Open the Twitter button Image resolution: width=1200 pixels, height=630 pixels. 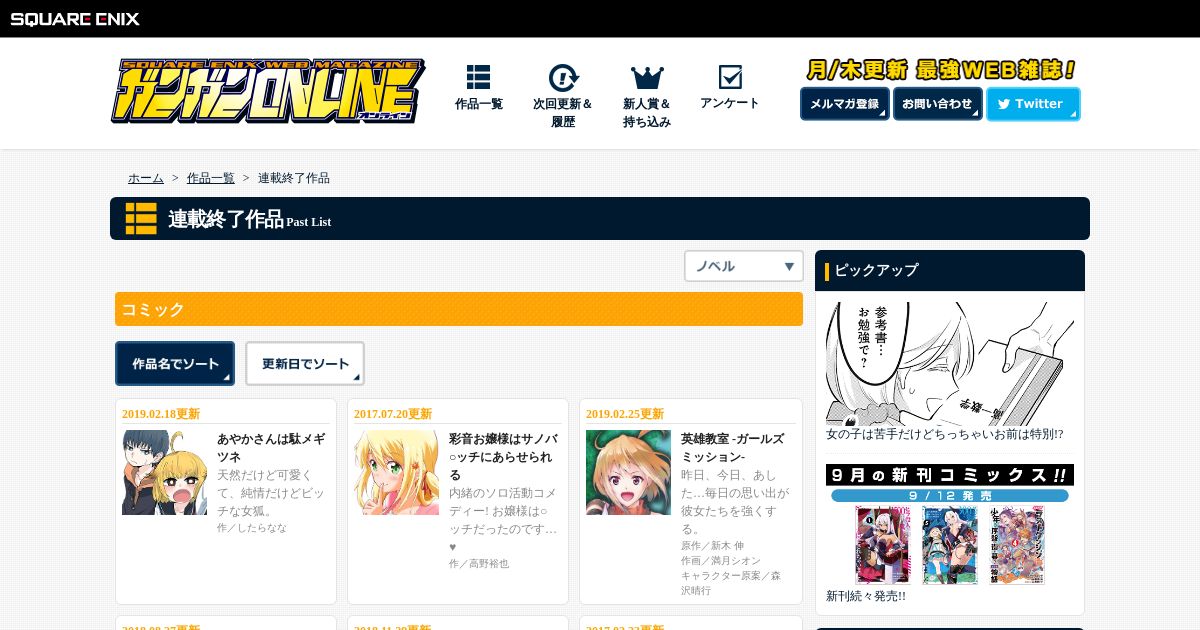(x=1033, y=104)
